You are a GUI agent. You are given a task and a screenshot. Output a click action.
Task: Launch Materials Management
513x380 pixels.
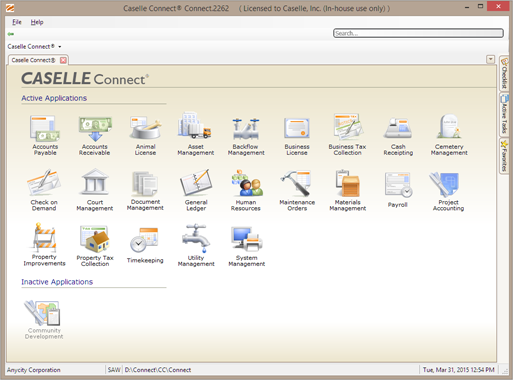[x=348, y=190]
